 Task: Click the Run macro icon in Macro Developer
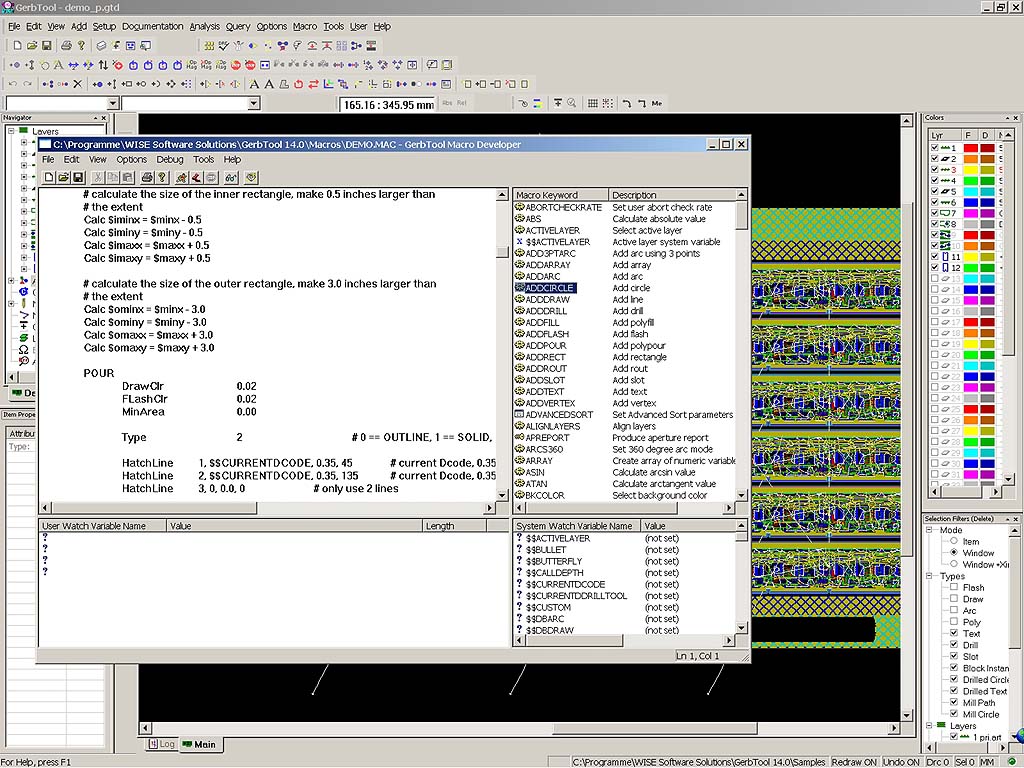[x=181, y=178]
